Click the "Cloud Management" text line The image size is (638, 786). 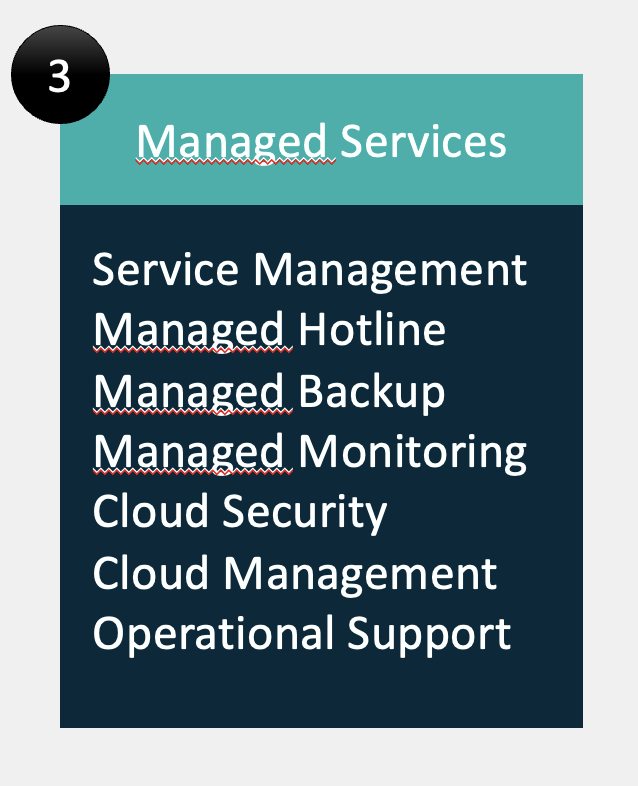[x=294, y=574]
